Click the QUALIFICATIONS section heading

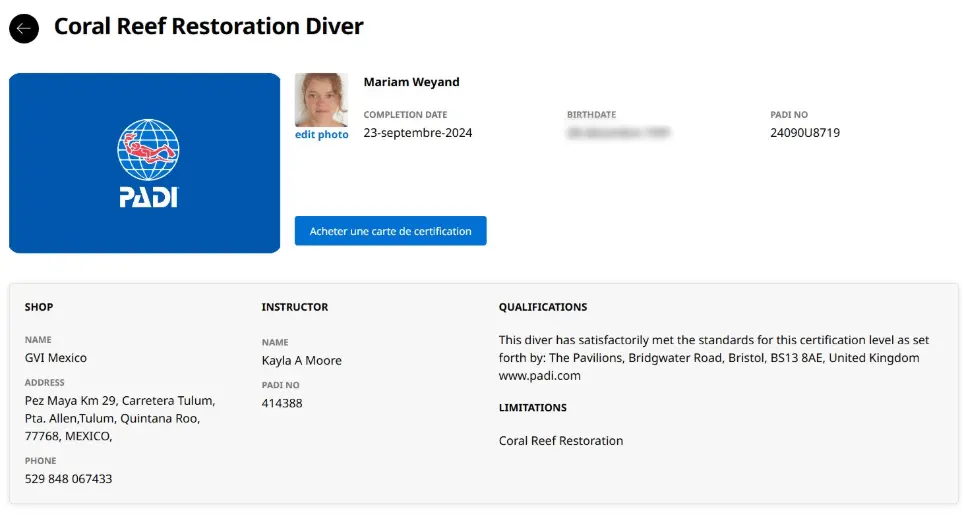542,307
